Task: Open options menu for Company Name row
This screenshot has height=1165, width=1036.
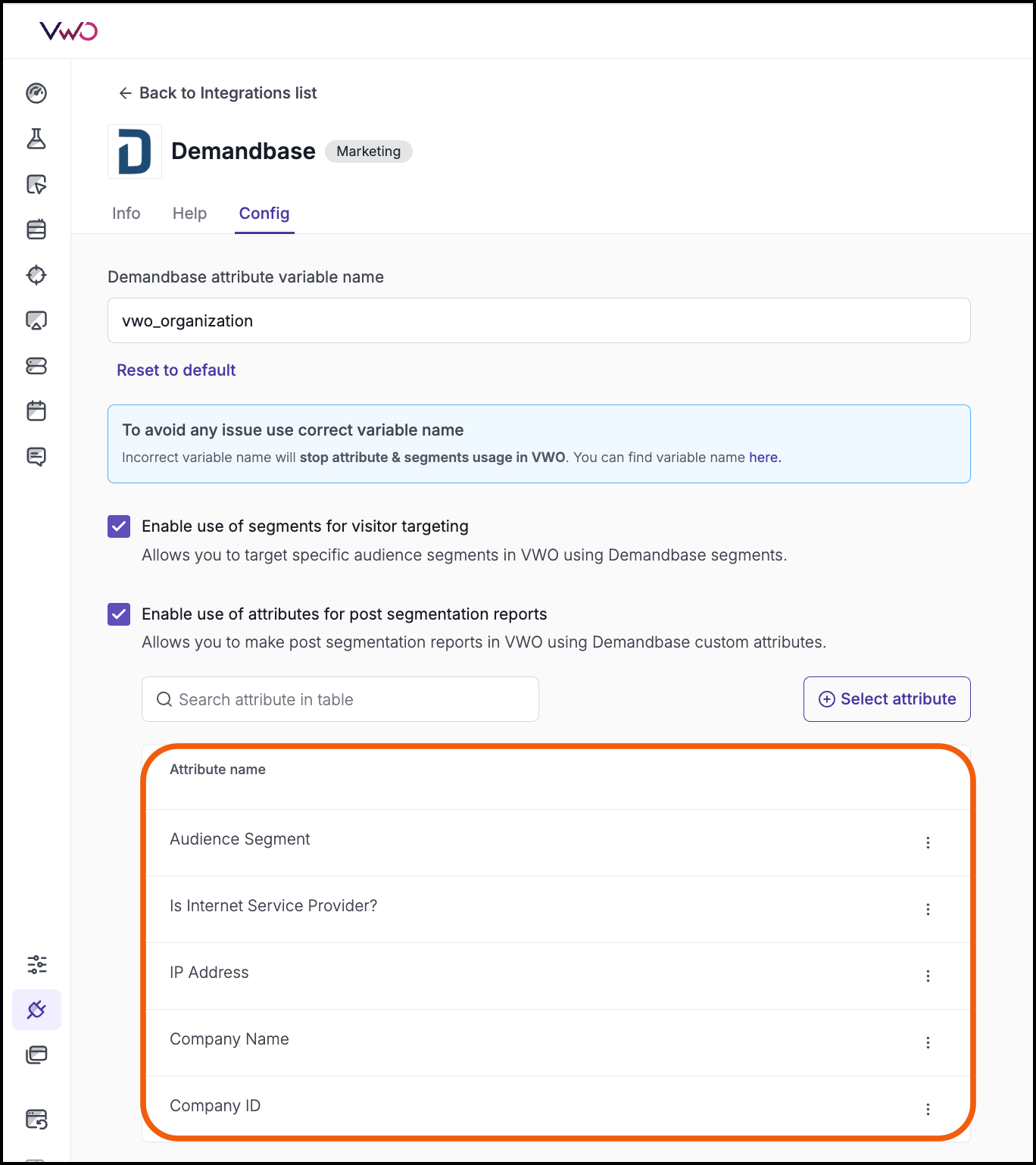Action: (928, 1043)
